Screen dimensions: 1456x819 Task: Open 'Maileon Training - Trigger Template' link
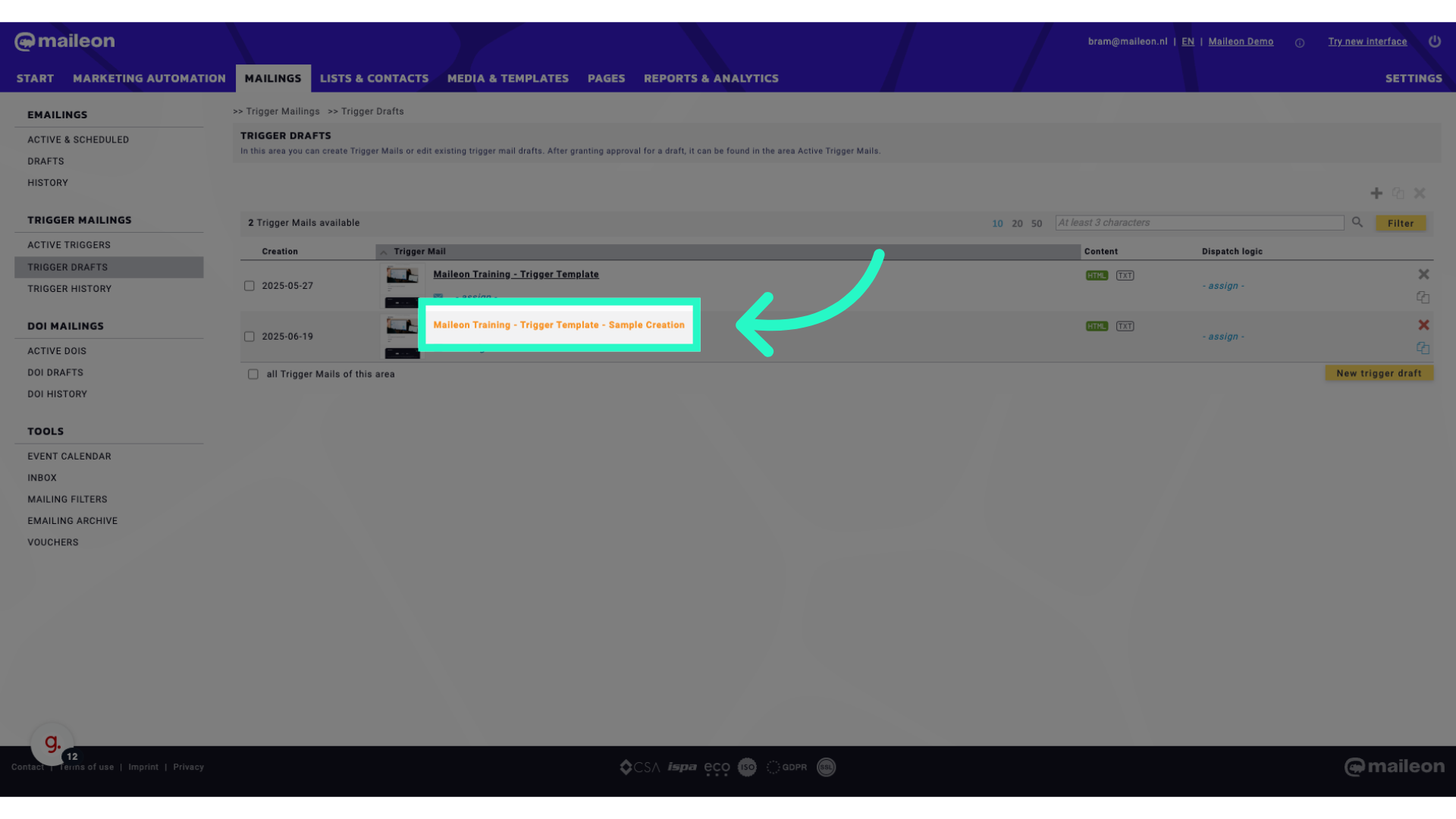coord(516,275)
